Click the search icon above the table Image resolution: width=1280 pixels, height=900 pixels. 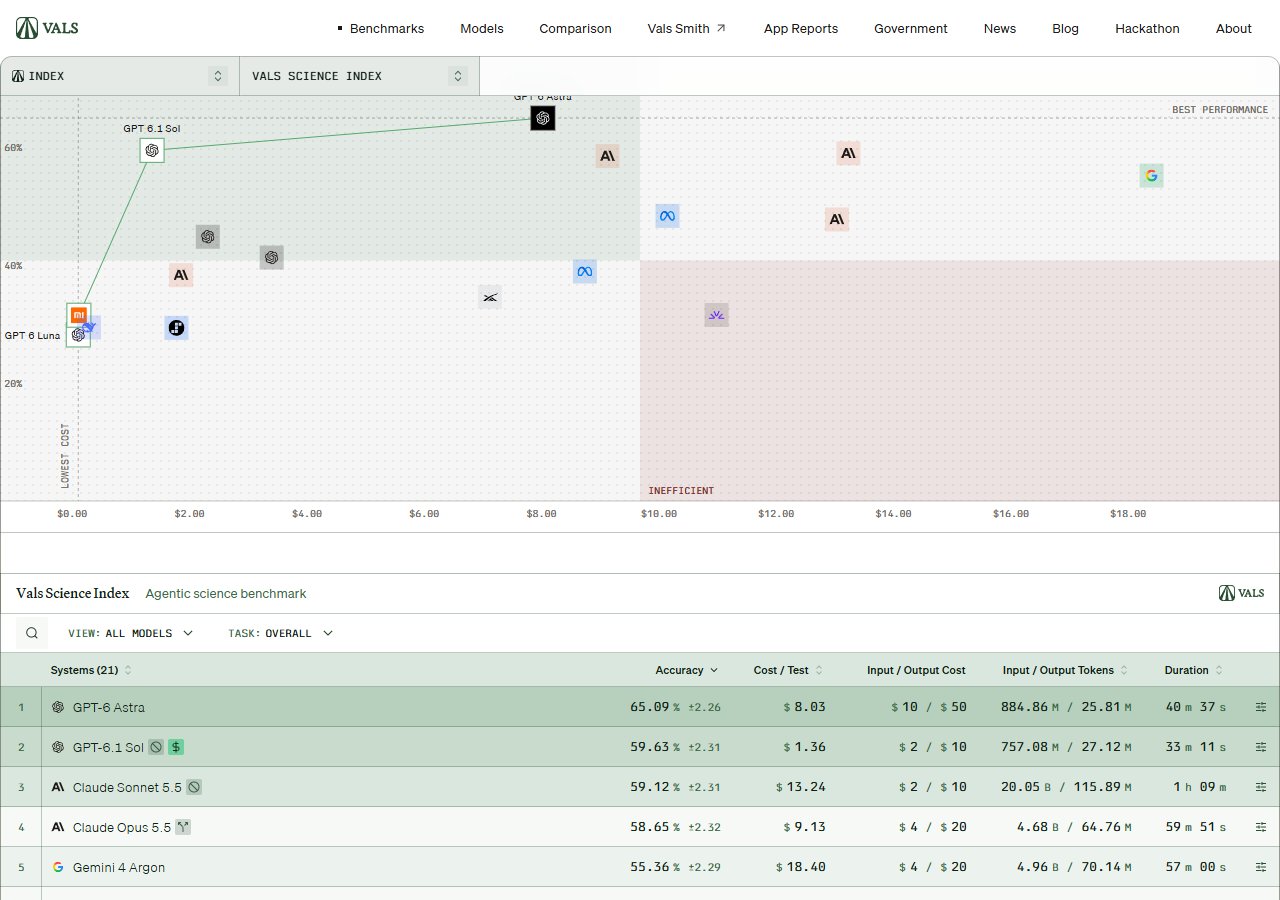click(x=32, y=633)
